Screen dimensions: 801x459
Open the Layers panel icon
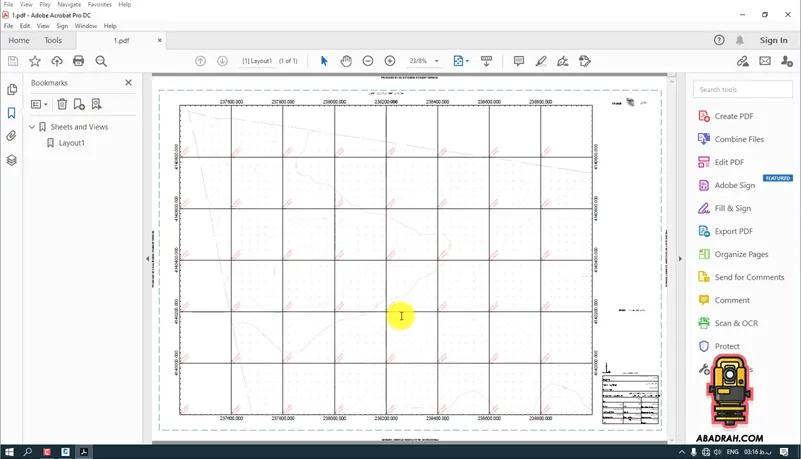coord(12,159)
